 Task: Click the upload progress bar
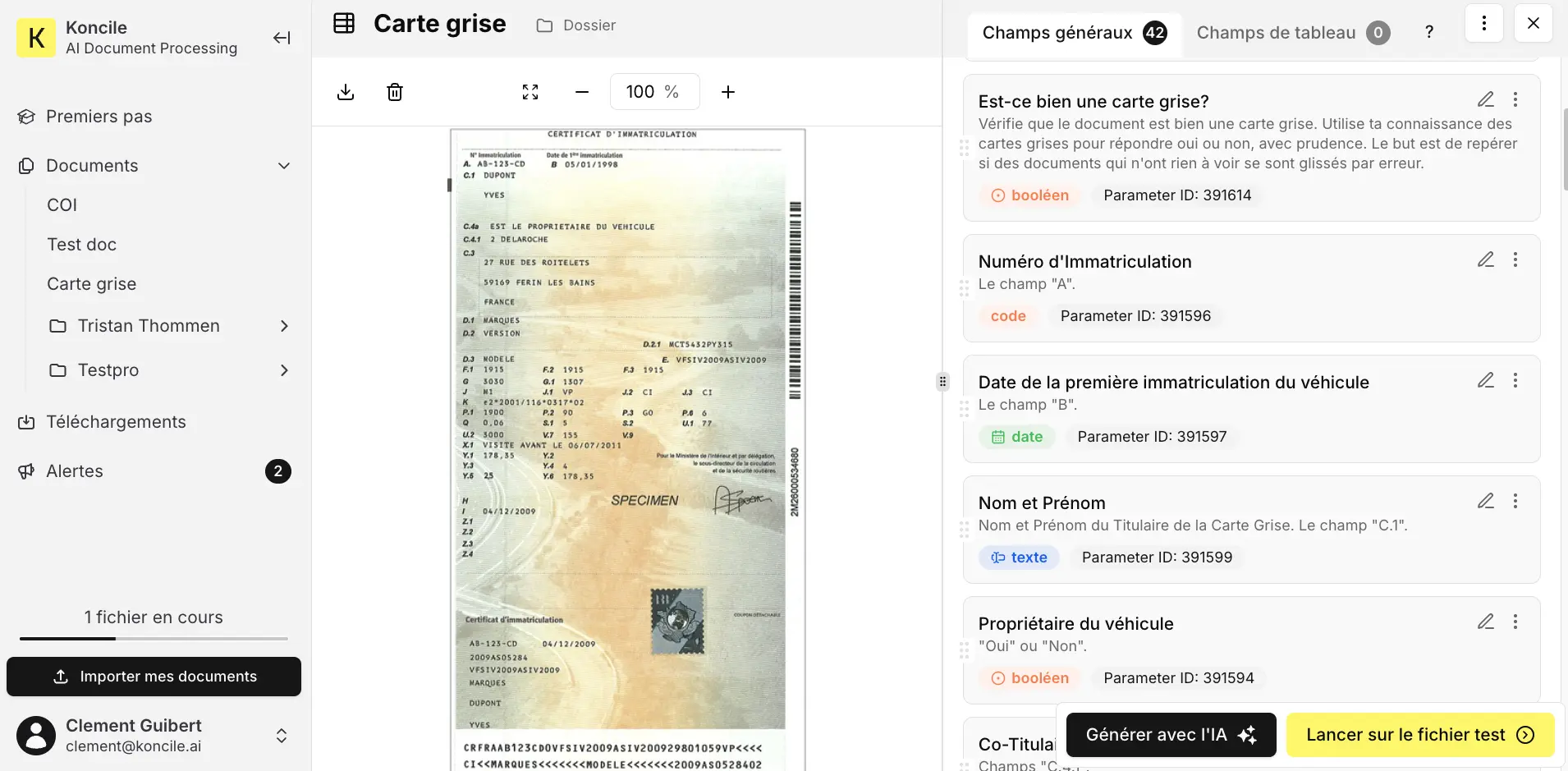pos(154,638)
